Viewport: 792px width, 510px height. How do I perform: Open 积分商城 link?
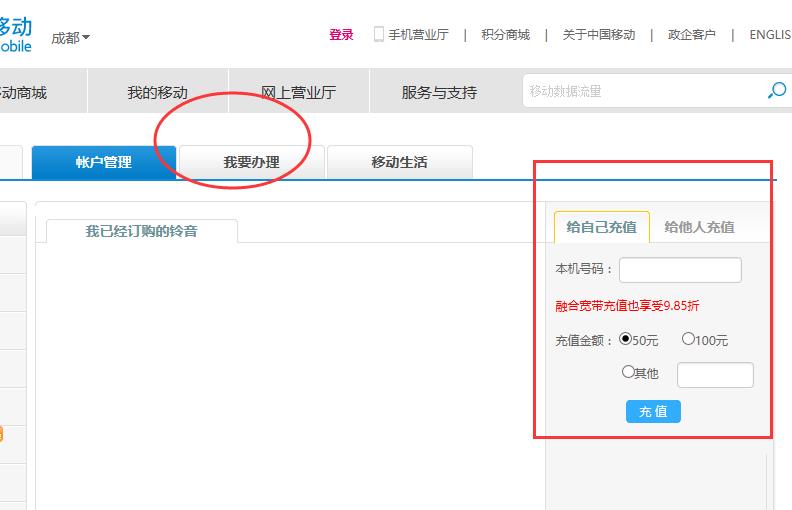pos(505,34)
